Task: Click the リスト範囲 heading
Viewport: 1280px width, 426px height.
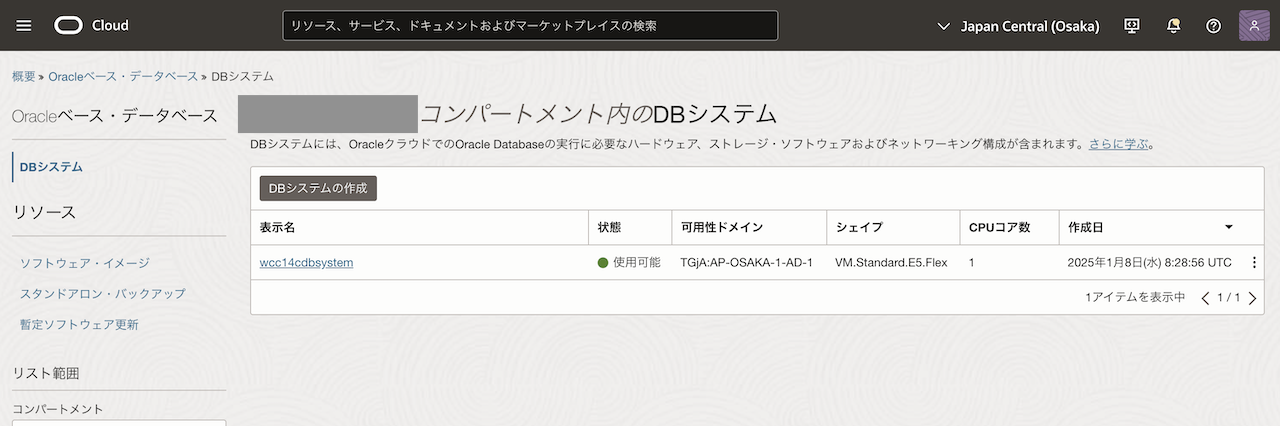Action: click(46, 373)
